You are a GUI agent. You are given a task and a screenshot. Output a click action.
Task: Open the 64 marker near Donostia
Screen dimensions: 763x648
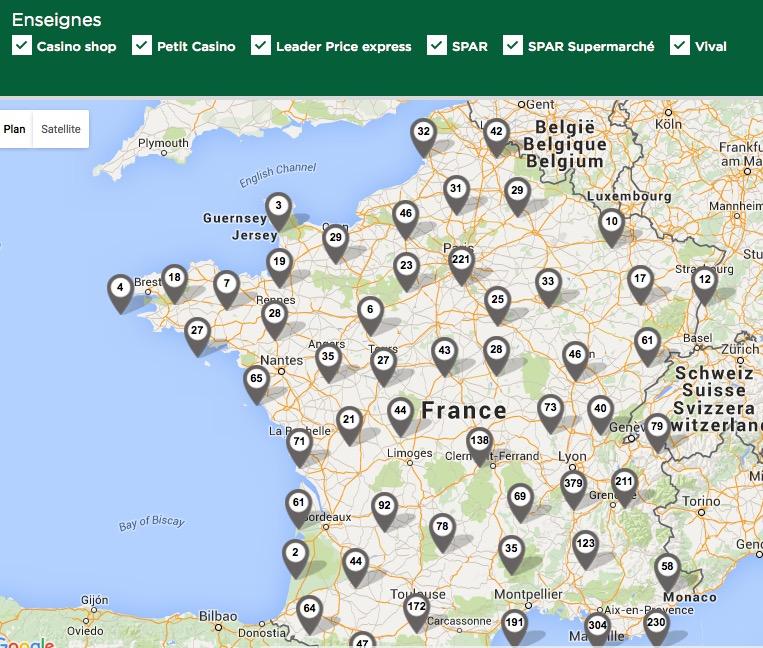[x=309, y=614]
